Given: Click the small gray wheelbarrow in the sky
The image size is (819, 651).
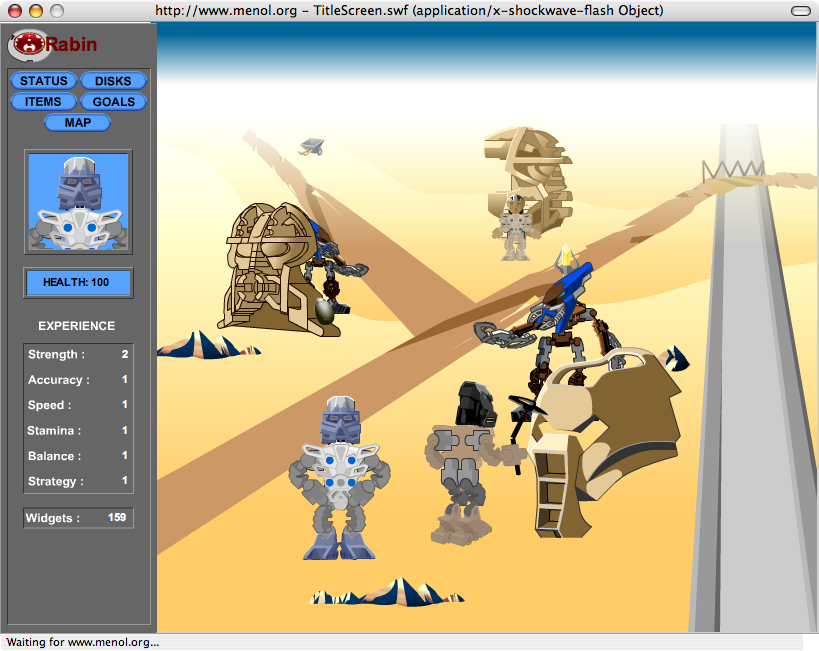Looking at the screenshot, I should click(x=312, y=146).
